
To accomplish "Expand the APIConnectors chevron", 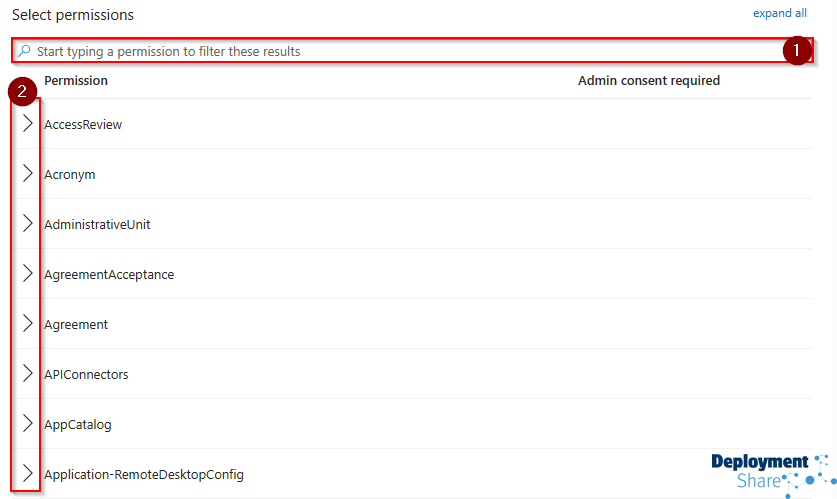I will click(x=27, y=374).
